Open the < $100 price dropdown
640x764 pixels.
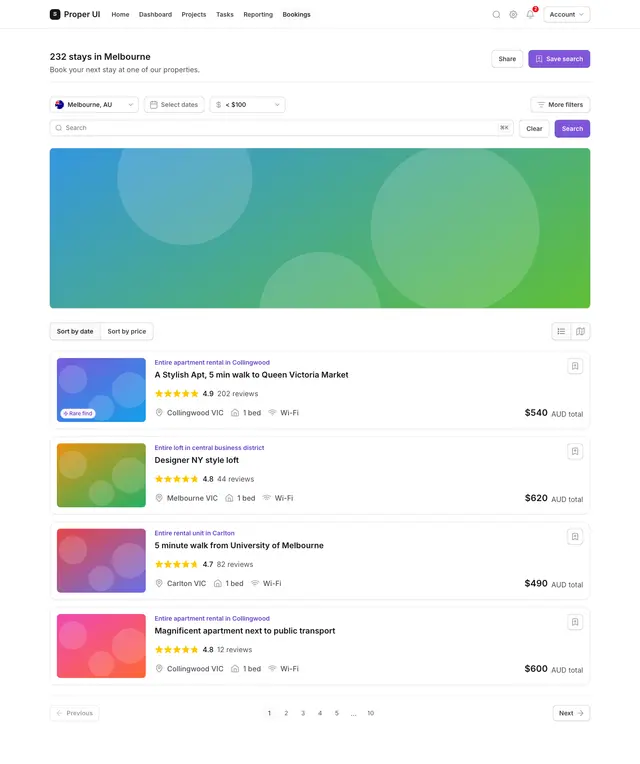247,105
